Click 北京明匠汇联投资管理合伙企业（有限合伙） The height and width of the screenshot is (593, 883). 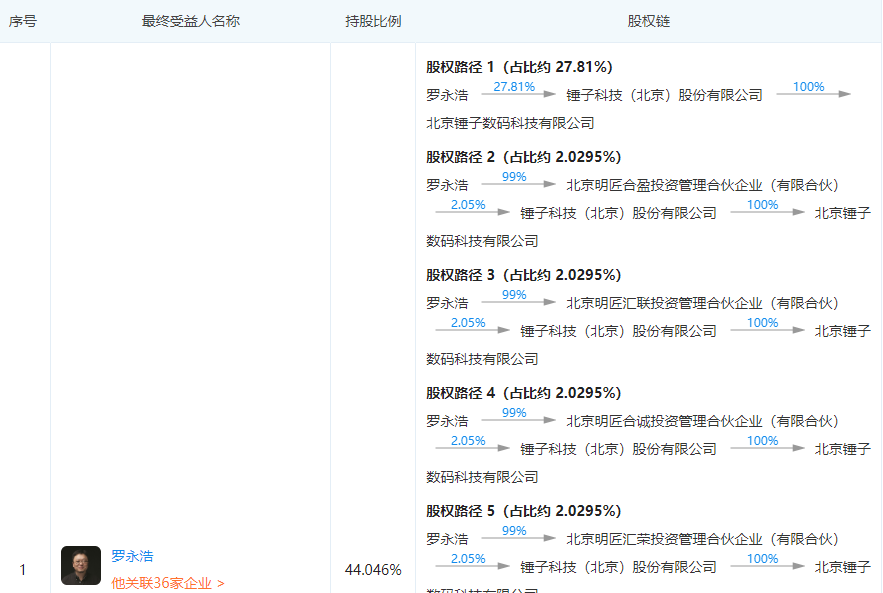tap(702, 304)
